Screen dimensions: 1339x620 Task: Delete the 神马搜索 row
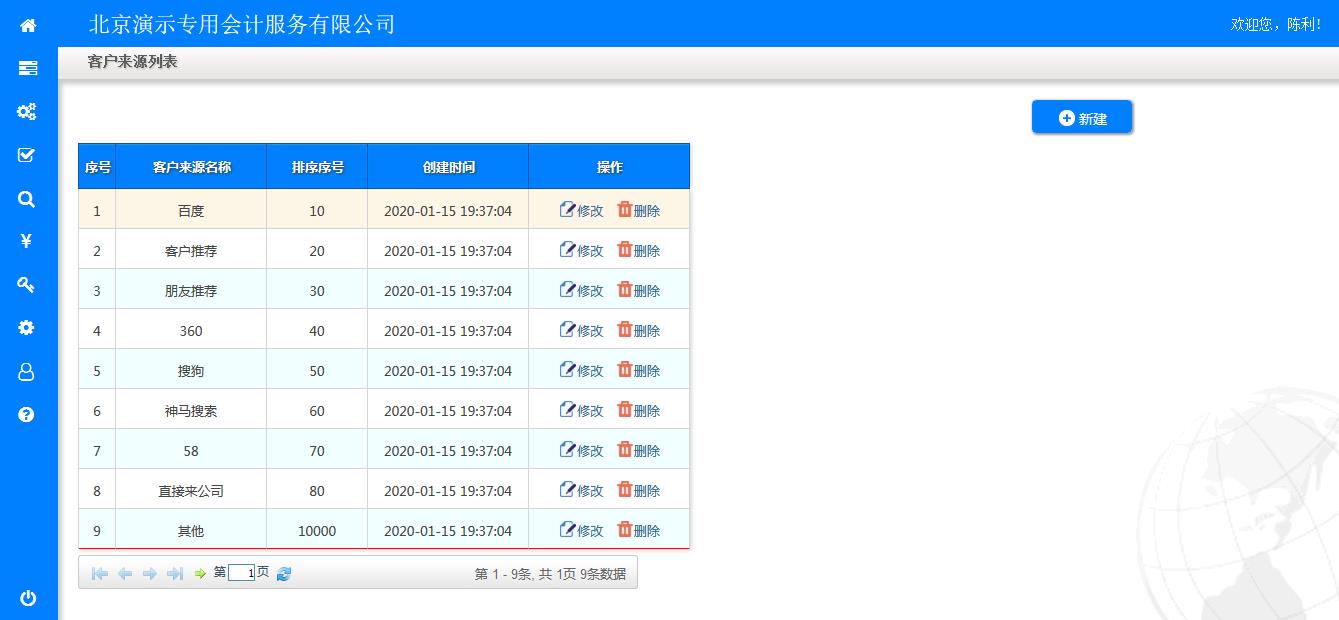pos(638,410)
